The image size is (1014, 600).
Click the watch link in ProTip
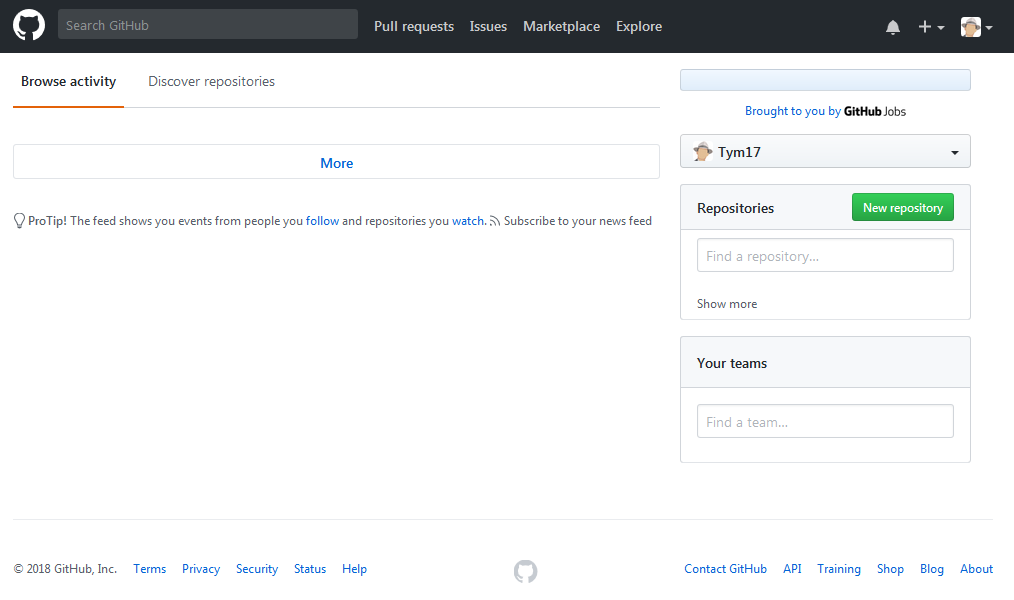click(x=468, y=221)
